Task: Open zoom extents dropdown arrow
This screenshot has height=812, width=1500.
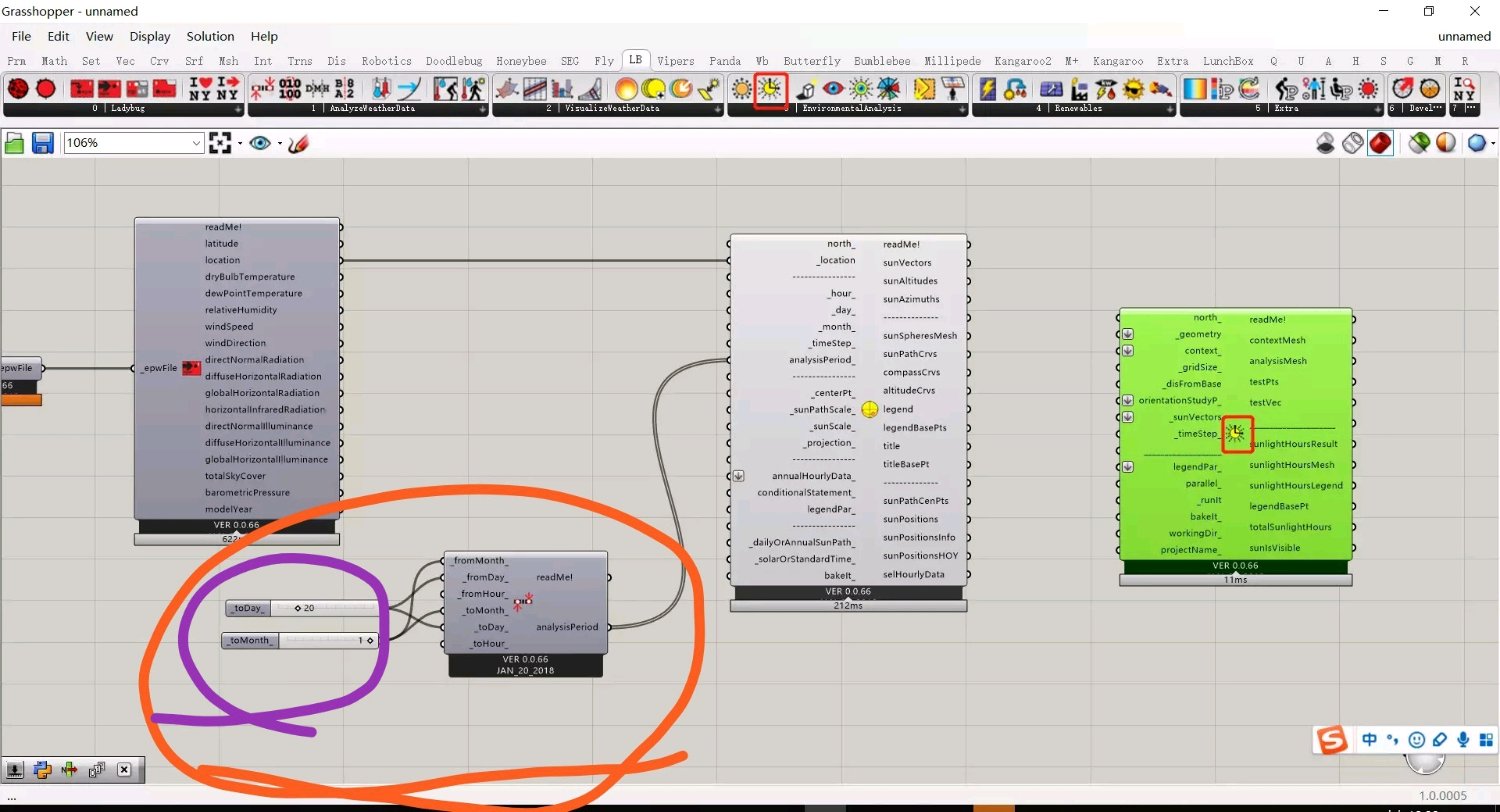Action: pyautogui.click(x=240, y=144)
